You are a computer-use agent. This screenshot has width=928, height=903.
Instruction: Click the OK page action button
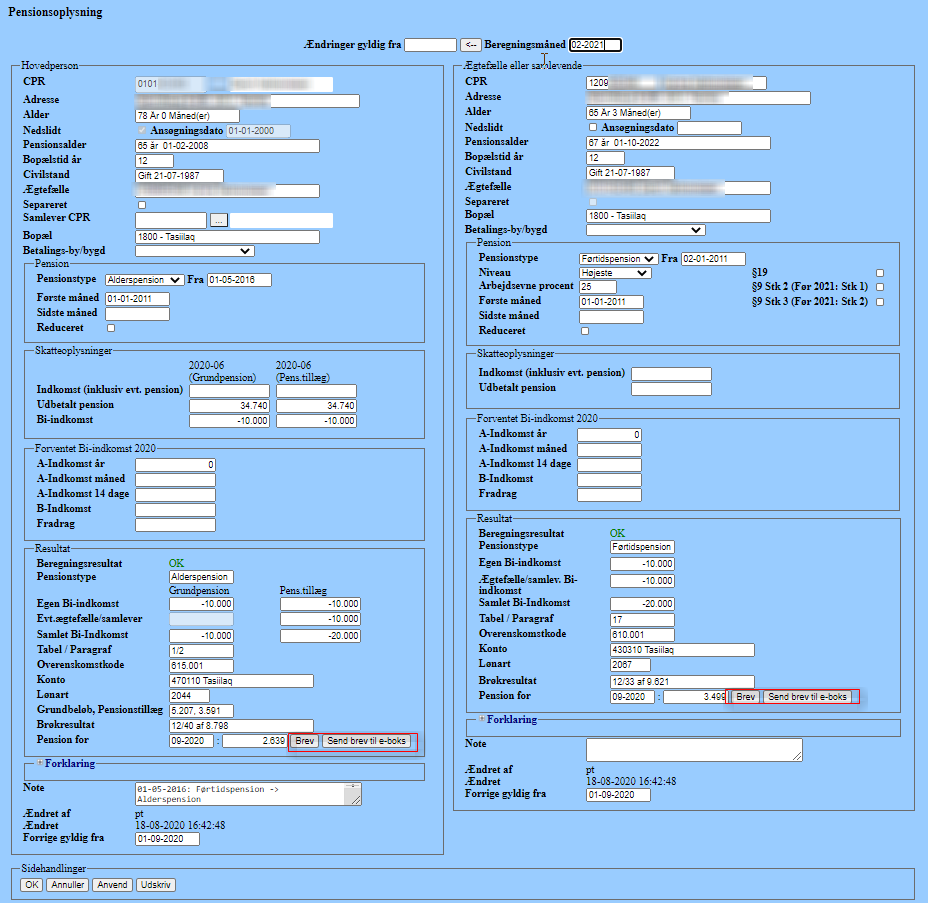(31, 885)
